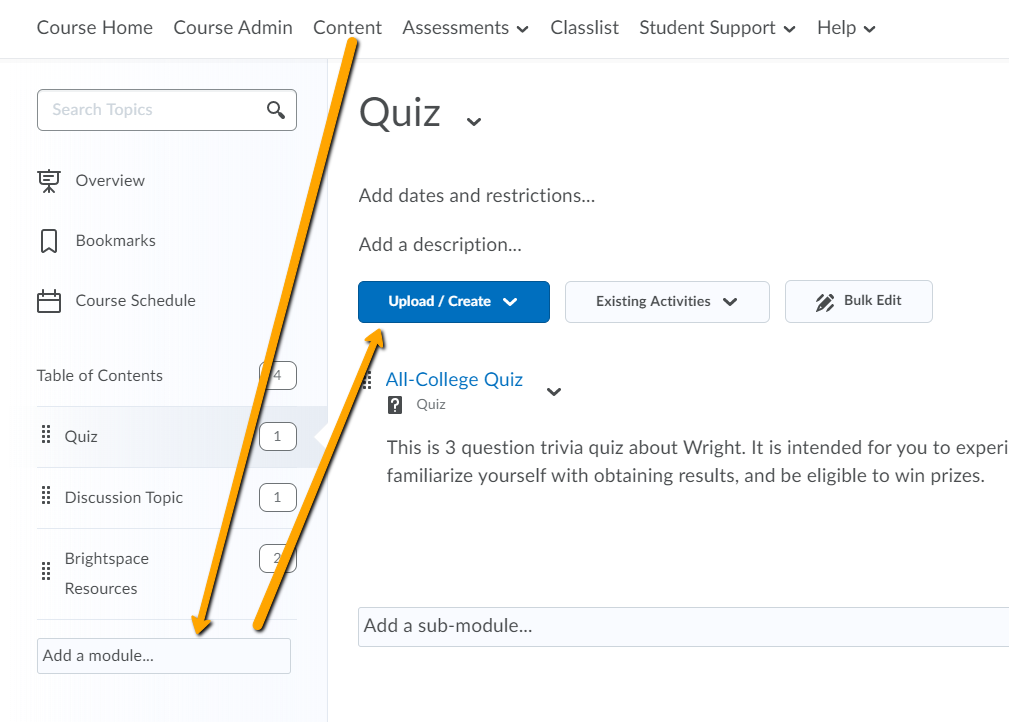Open the Upload / Create dropdown
This screenshot has height=722, width=1009.
click(x=453, y=301)
